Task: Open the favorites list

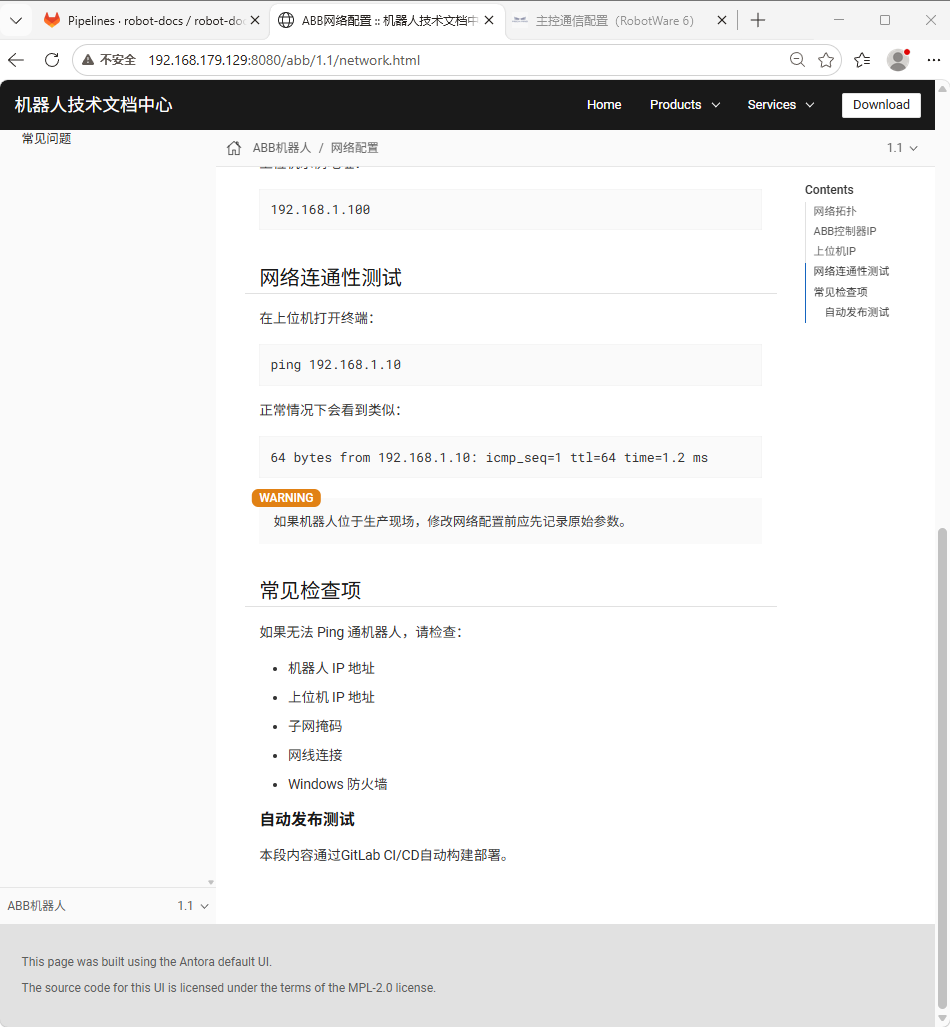Action: tap(862, 60)
